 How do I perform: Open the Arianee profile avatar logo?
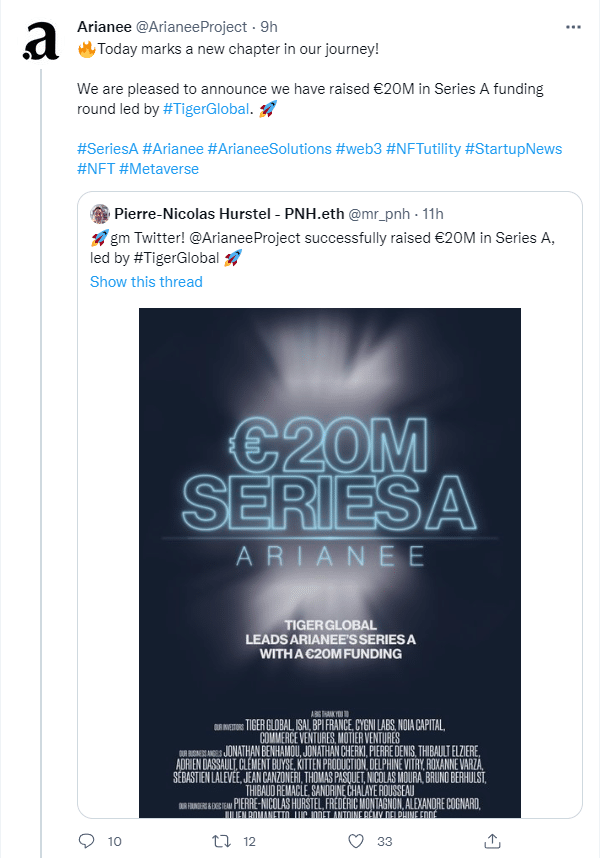tap(41, 40)
